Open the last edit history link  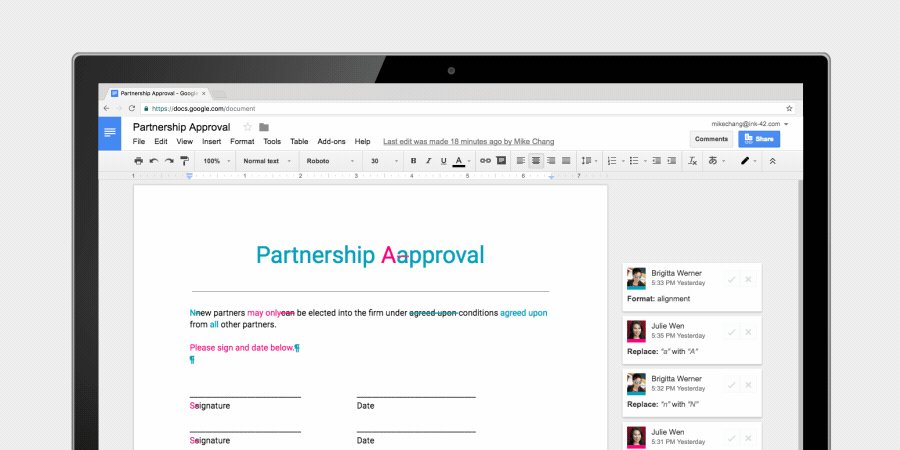point(468,142)
